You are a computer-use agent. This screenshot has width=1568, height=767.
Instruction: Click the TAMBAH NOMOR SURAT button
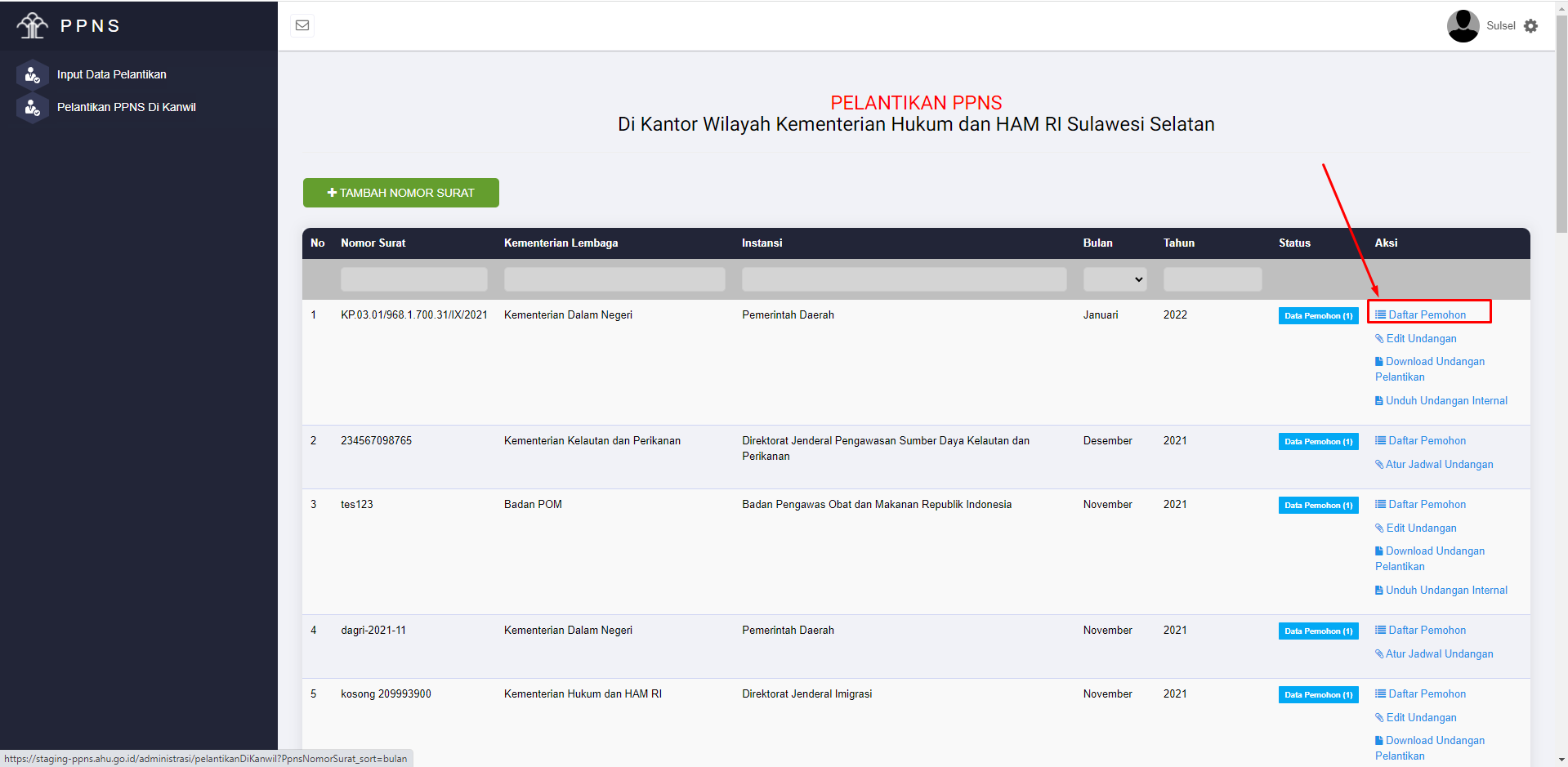pyautogui.click(x=400, y=193)
